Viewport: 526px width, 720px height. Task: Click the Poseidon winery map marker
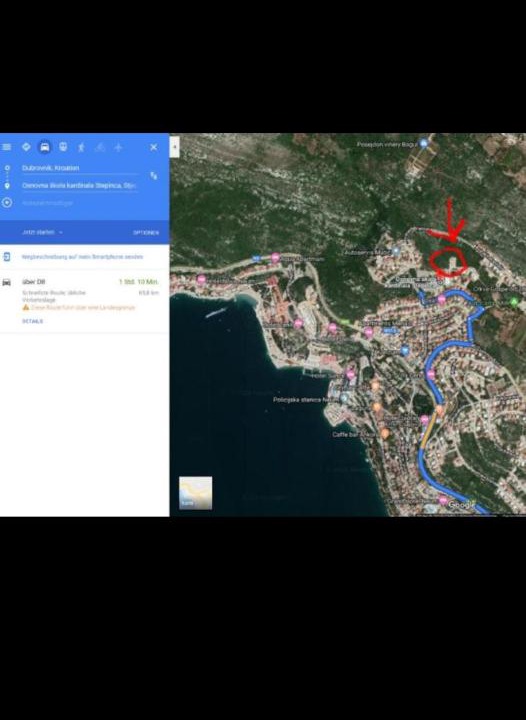point(424,144)
